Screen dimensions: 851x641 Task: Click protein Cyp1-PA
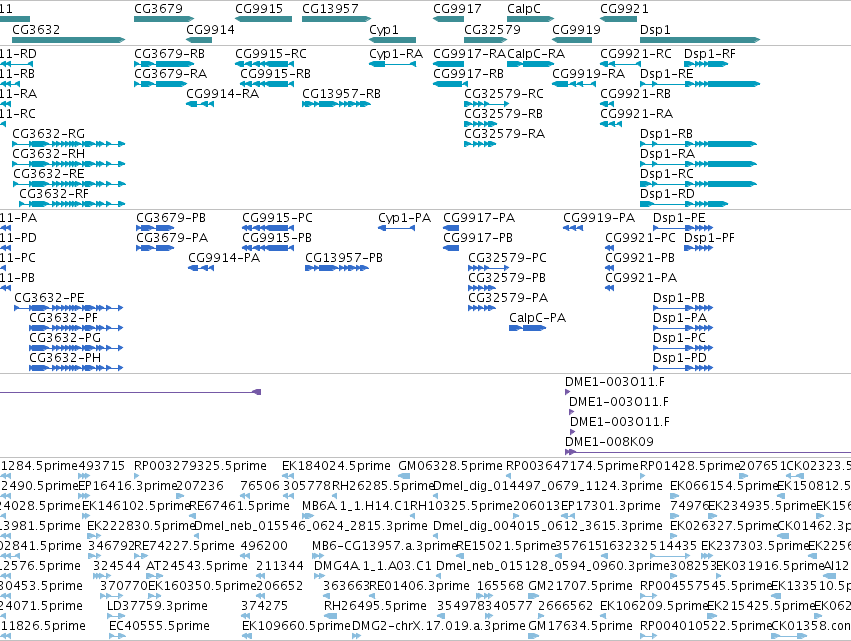pyautogui.click(x=397, y=228)
